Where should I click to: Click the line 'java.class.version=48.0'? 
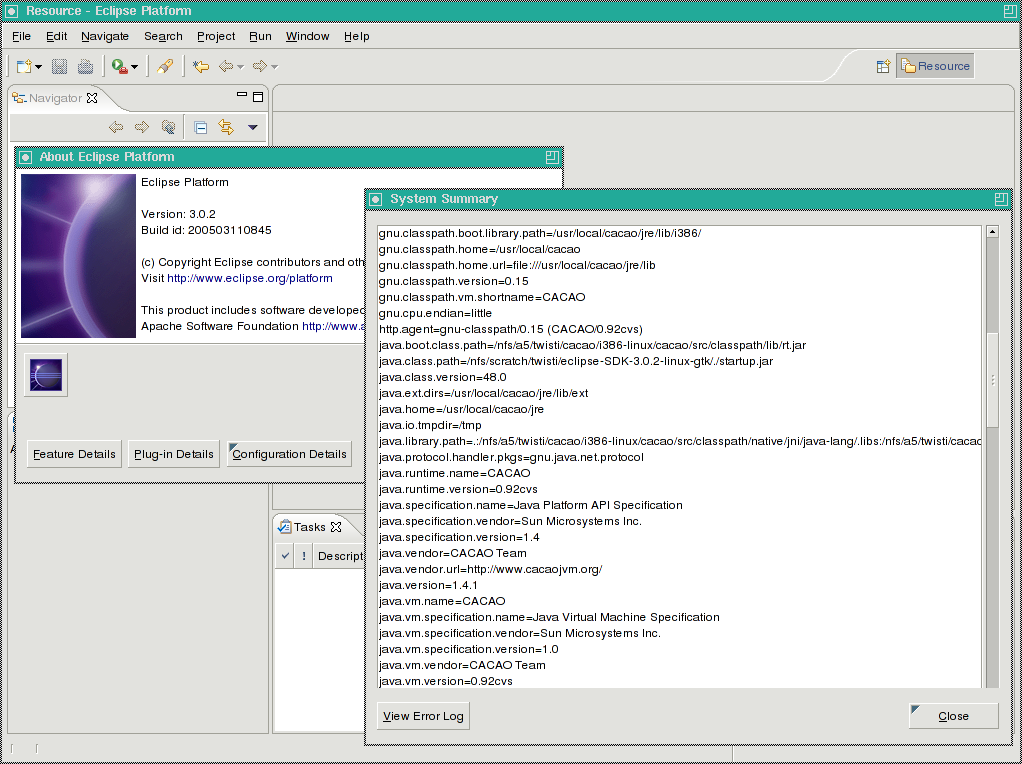(x=443, y=377)
